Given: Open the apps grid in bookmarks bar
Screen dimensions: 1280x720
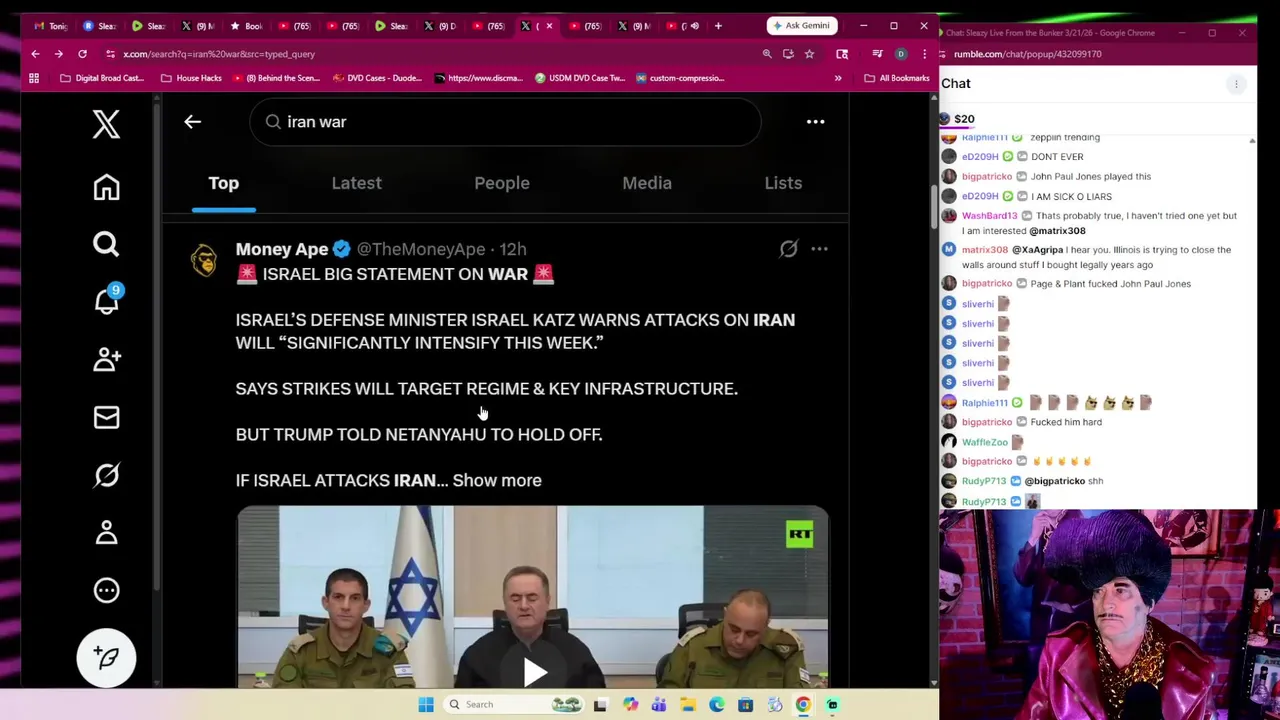Looking at the screenshot, I should 34,78.
